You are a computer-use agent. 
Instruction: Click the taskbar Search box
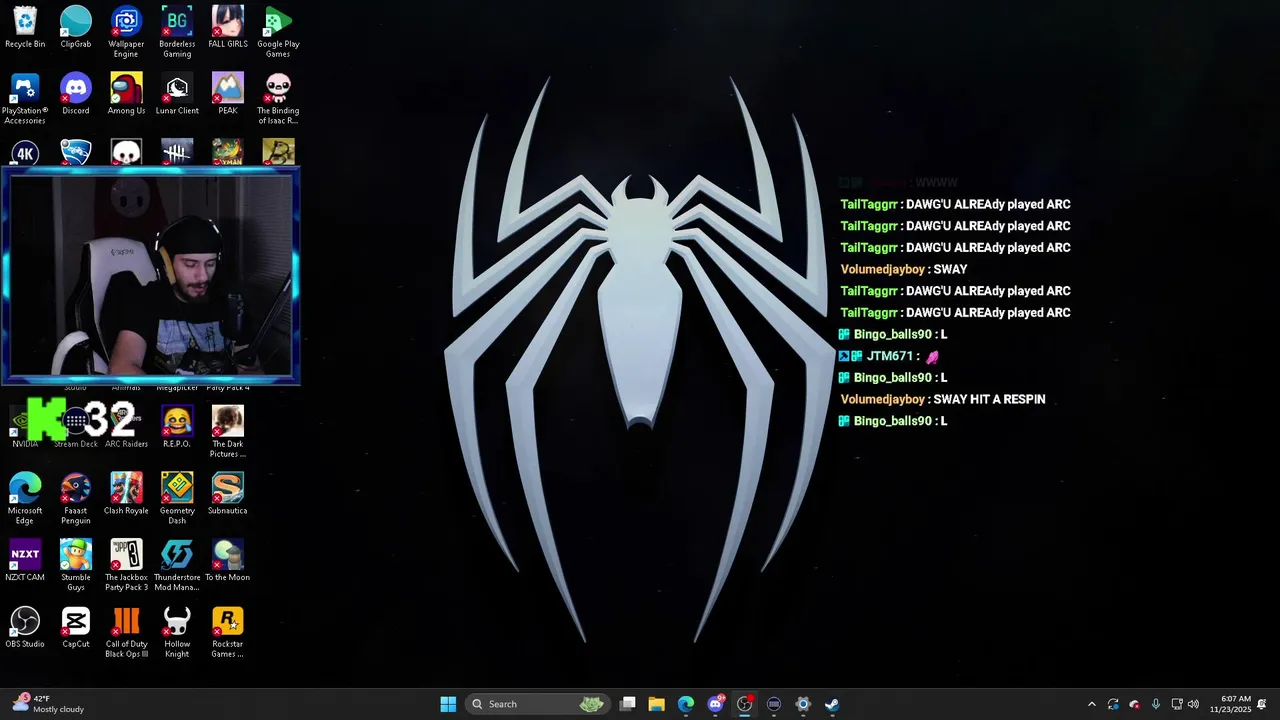pyautogui.click(x=537, y=704)
